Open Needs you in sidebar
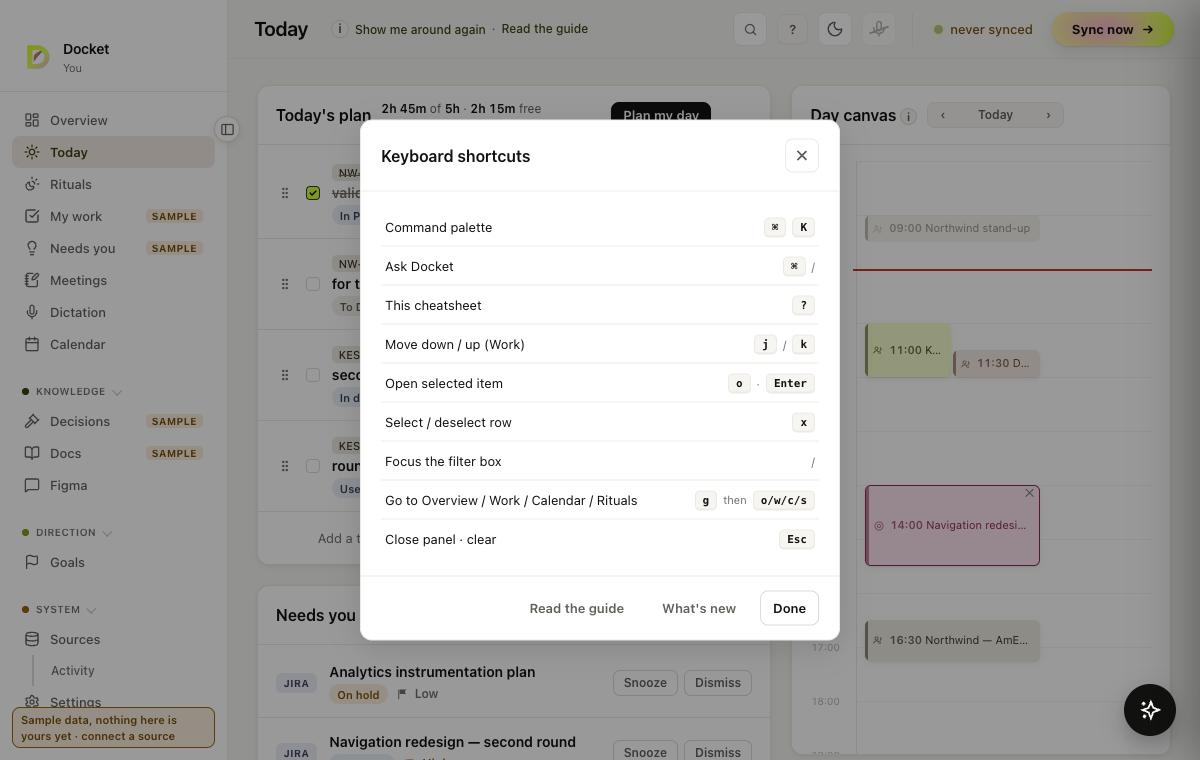Viewport: 1200px width, 760px height. [x=113, y=248]
